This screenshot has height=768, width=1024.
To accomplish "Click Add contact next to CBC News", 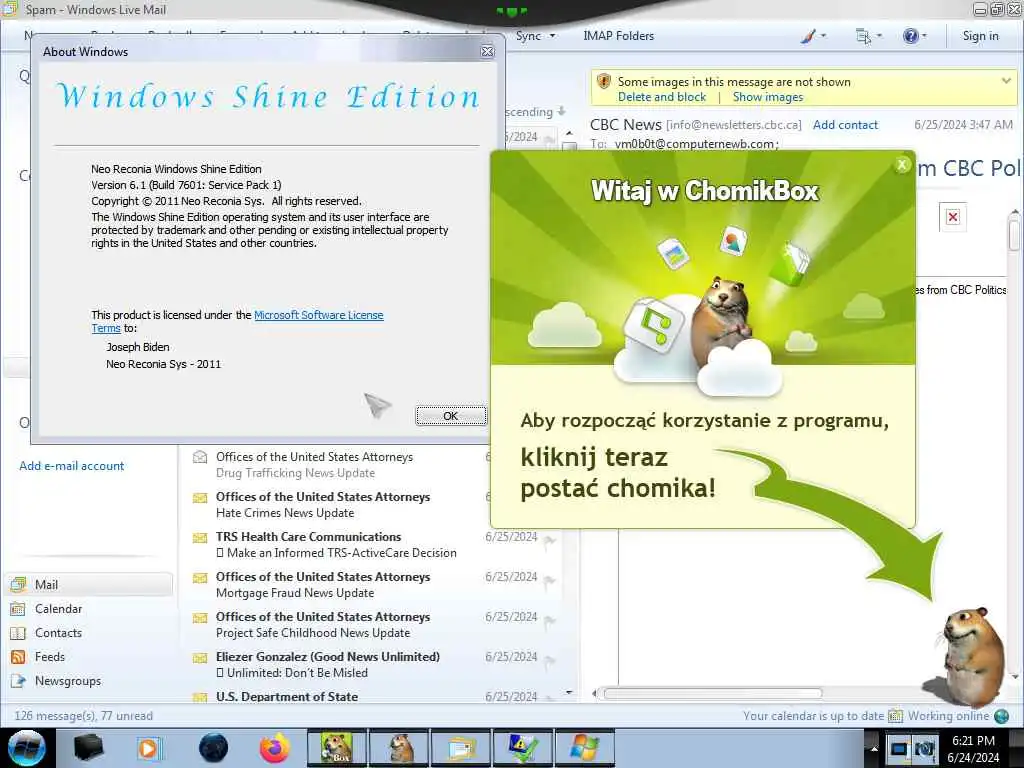I will click(845, 125).
